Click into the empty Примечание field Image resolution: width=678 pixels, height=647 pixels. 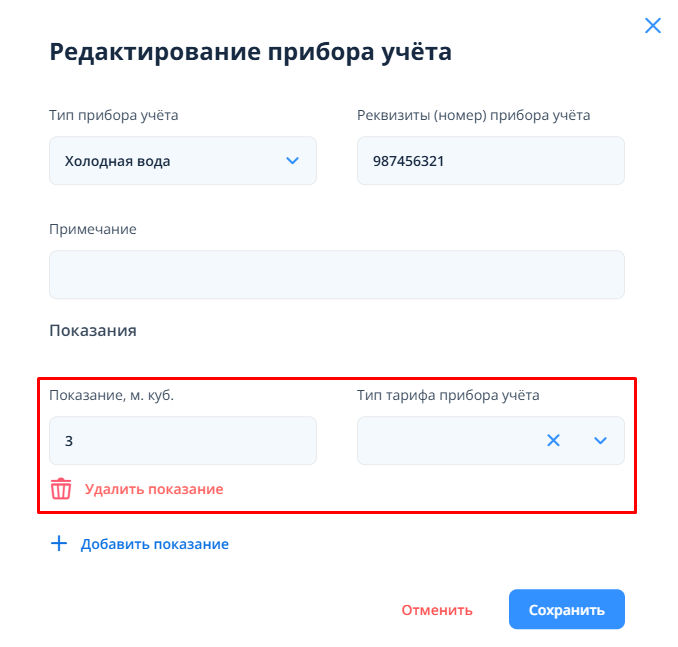pos(336,274)
